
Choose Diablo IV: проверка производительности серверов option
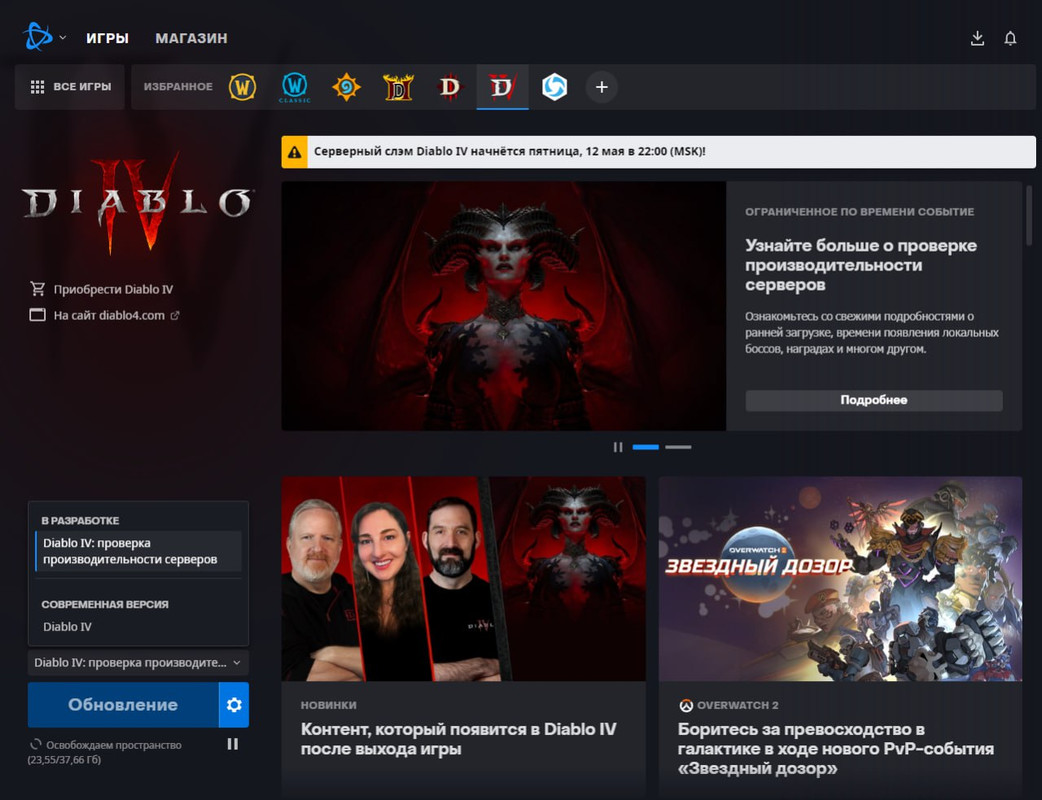point(138,551)
